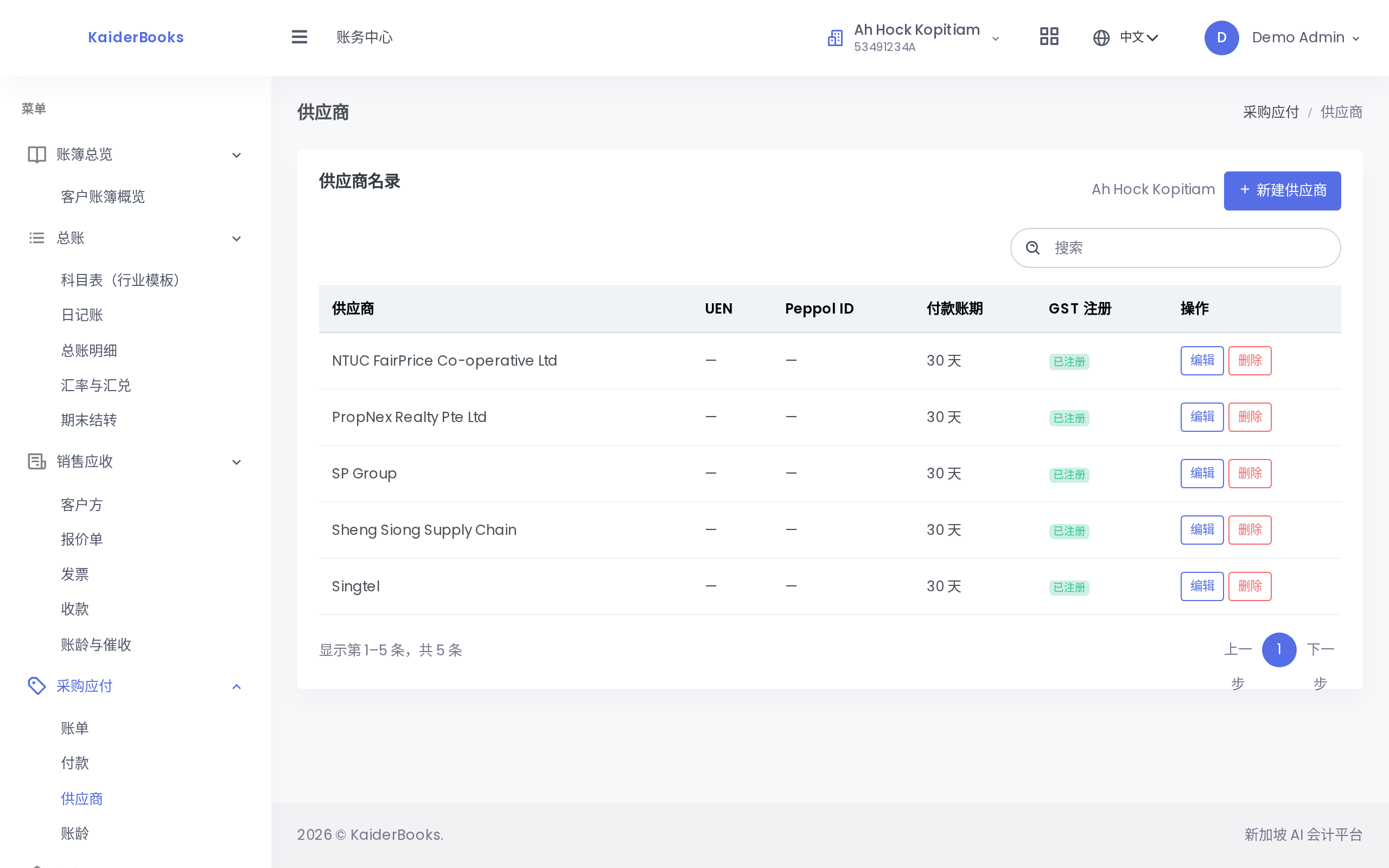Click the list icon beside 总账
1389x868 pixels.
point(37,238)
